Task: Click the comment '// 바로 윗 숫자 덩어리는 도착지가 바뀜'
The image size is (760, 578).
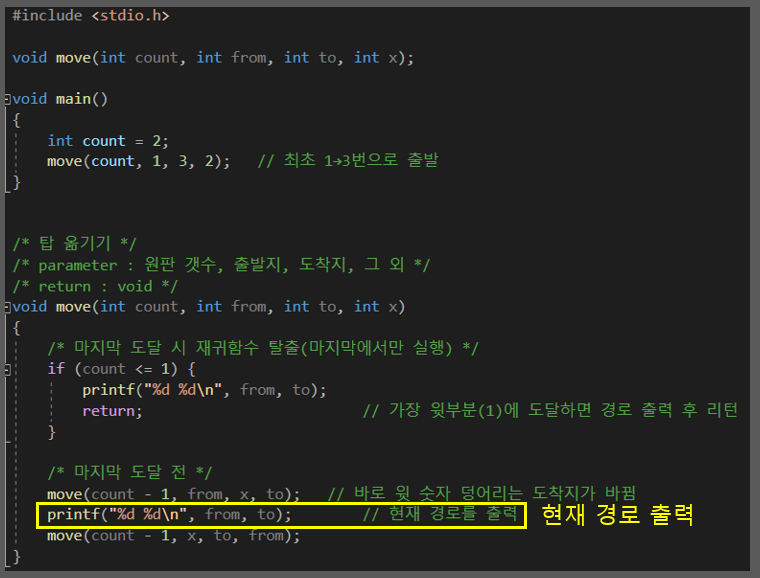Action: tap(482, 493)
